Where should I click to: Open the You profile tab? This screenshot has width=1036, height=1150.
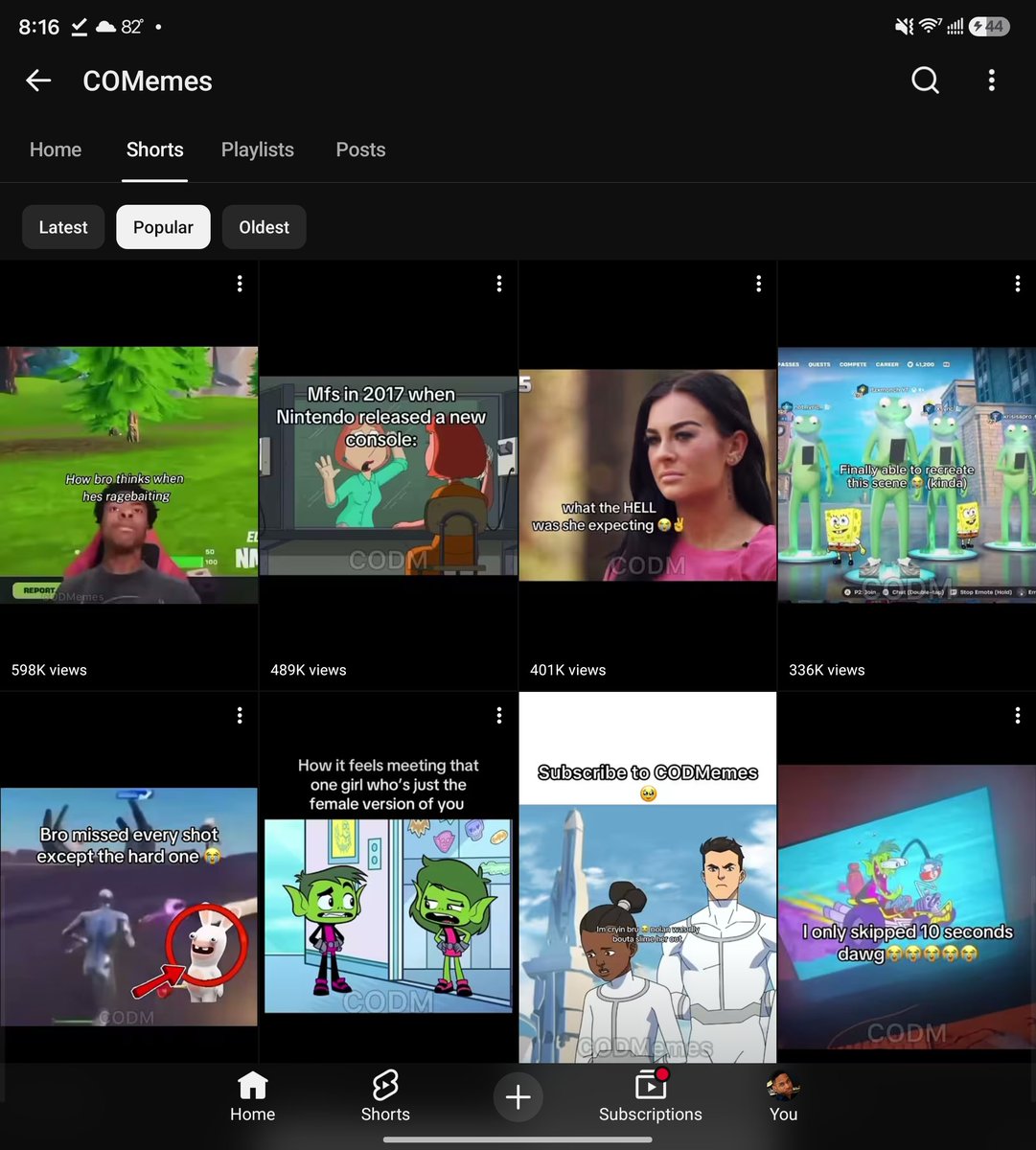783,1097
